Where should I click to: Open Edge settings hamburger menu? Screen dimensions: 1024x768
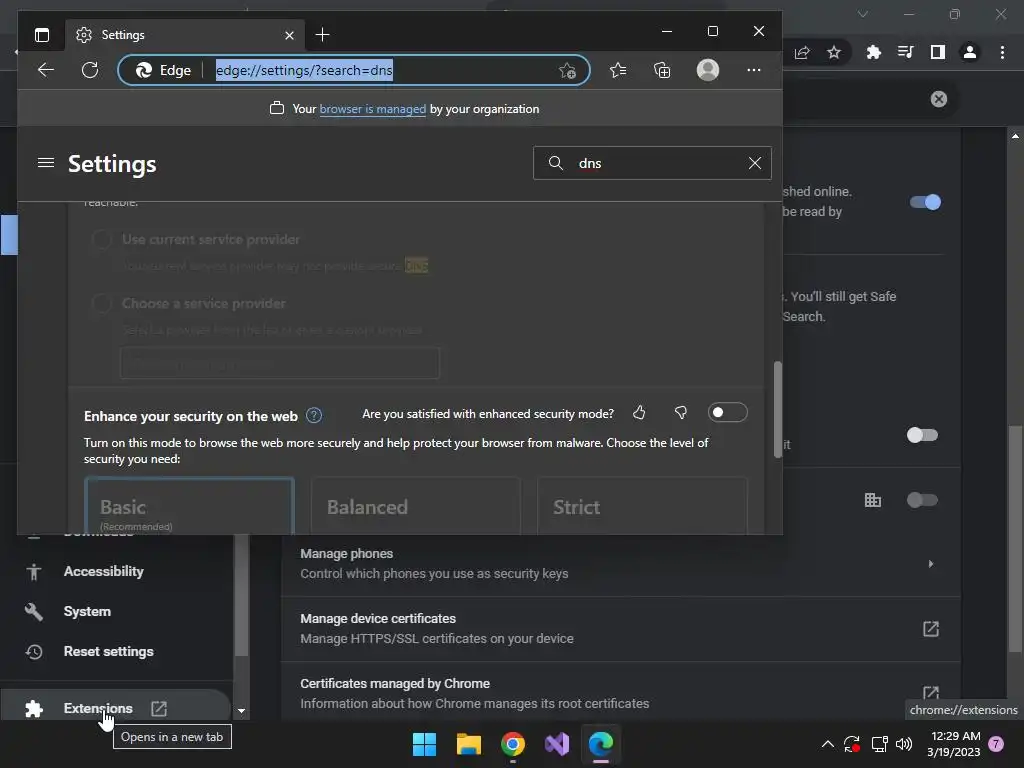pyautogui.click(x=46, y=163)
